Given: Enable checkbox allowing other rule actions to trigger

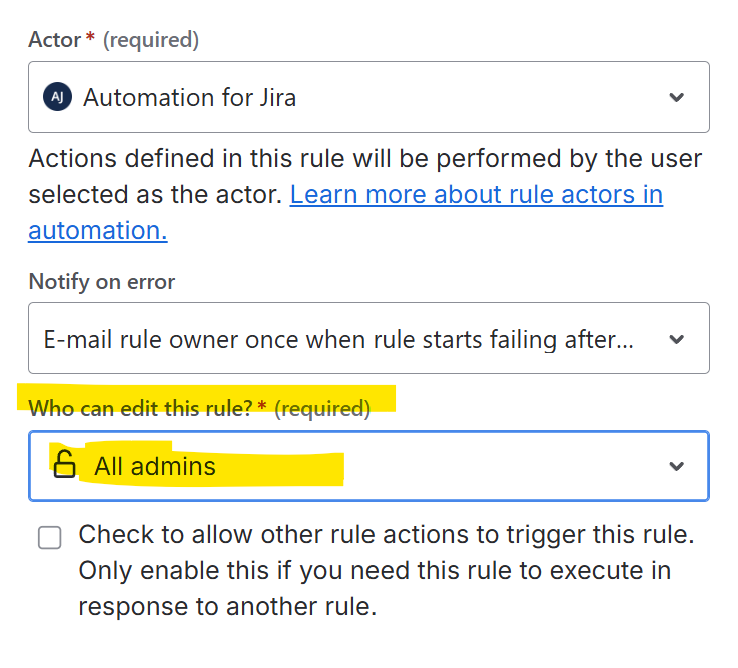Looking at the screenshot, I should (x=49, y=538).
